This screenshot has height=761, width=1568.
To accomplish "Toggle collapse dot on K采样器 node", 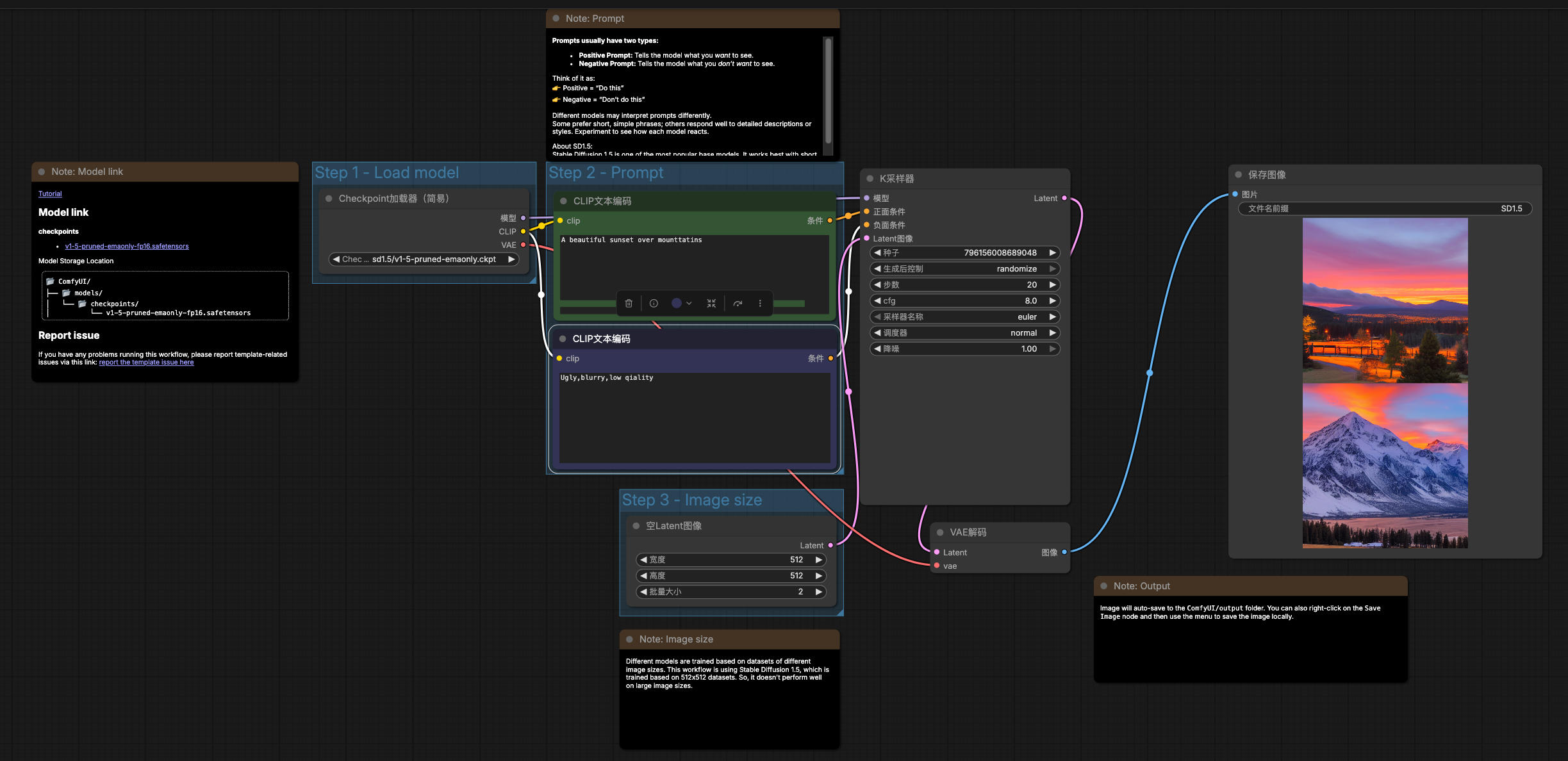I will tap(870, 179).
